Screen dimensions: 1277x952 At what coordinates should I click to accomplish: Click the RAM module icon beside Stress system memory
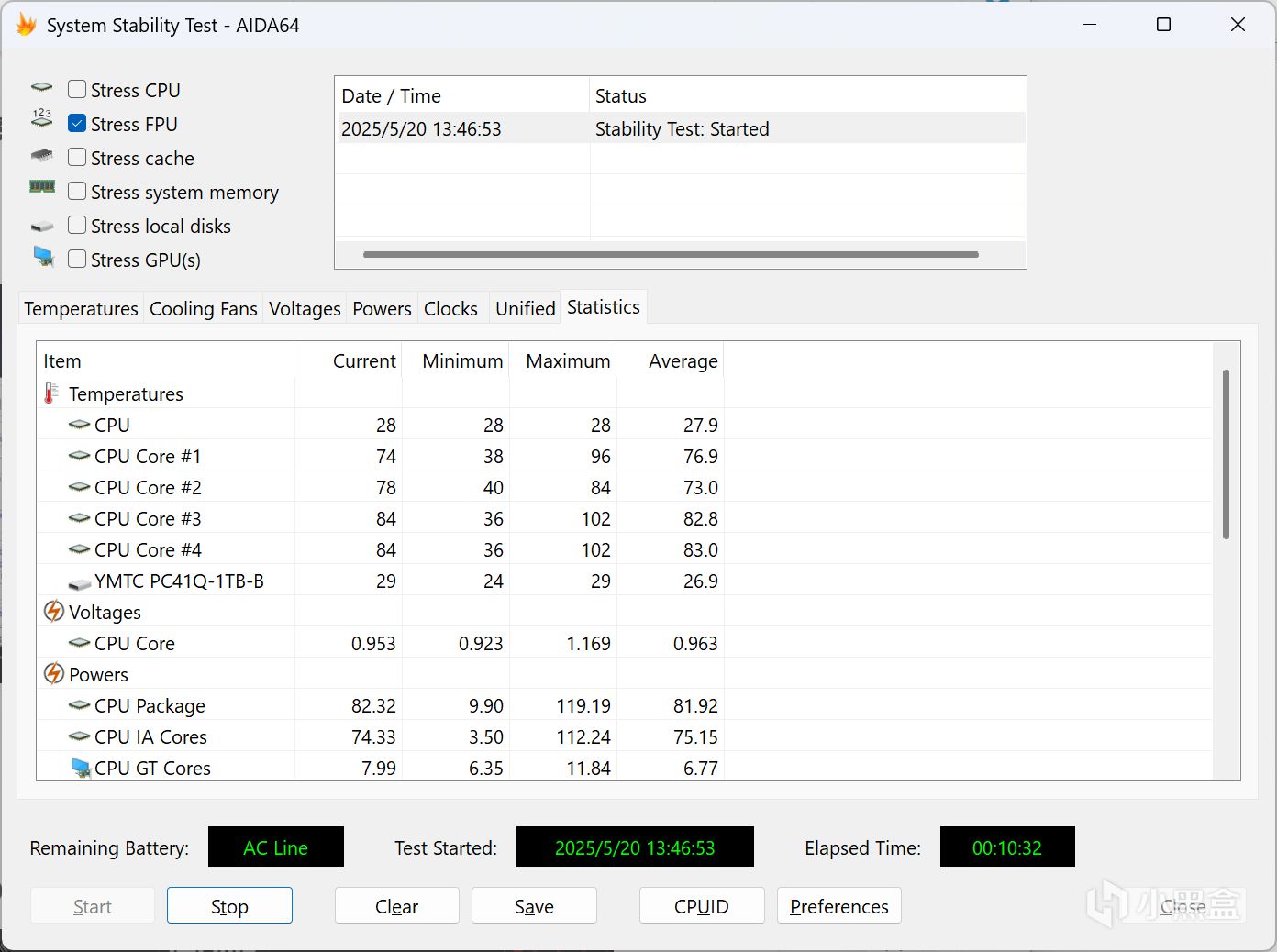point(42,186)
